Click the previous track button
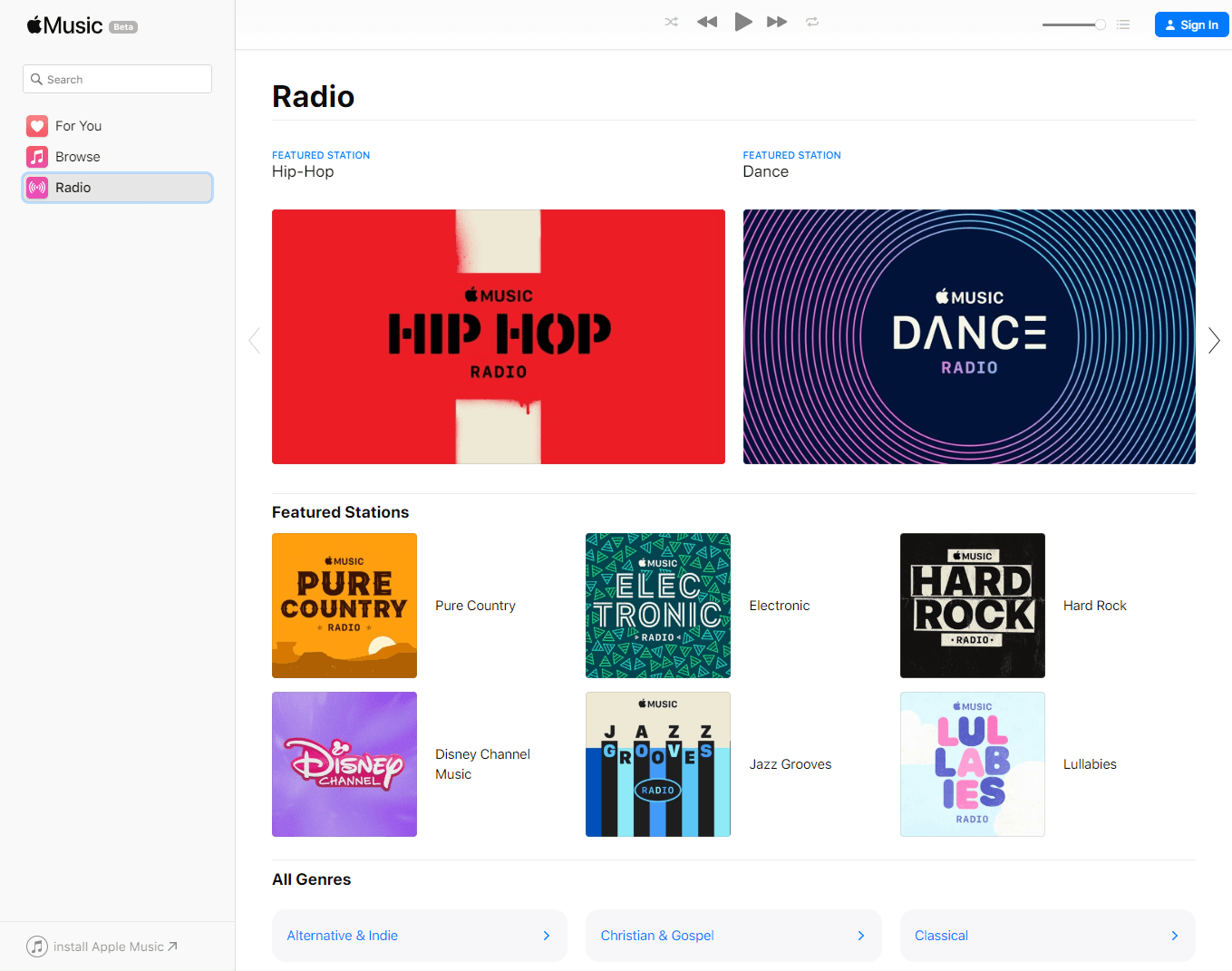 click(x=707, y=22)
